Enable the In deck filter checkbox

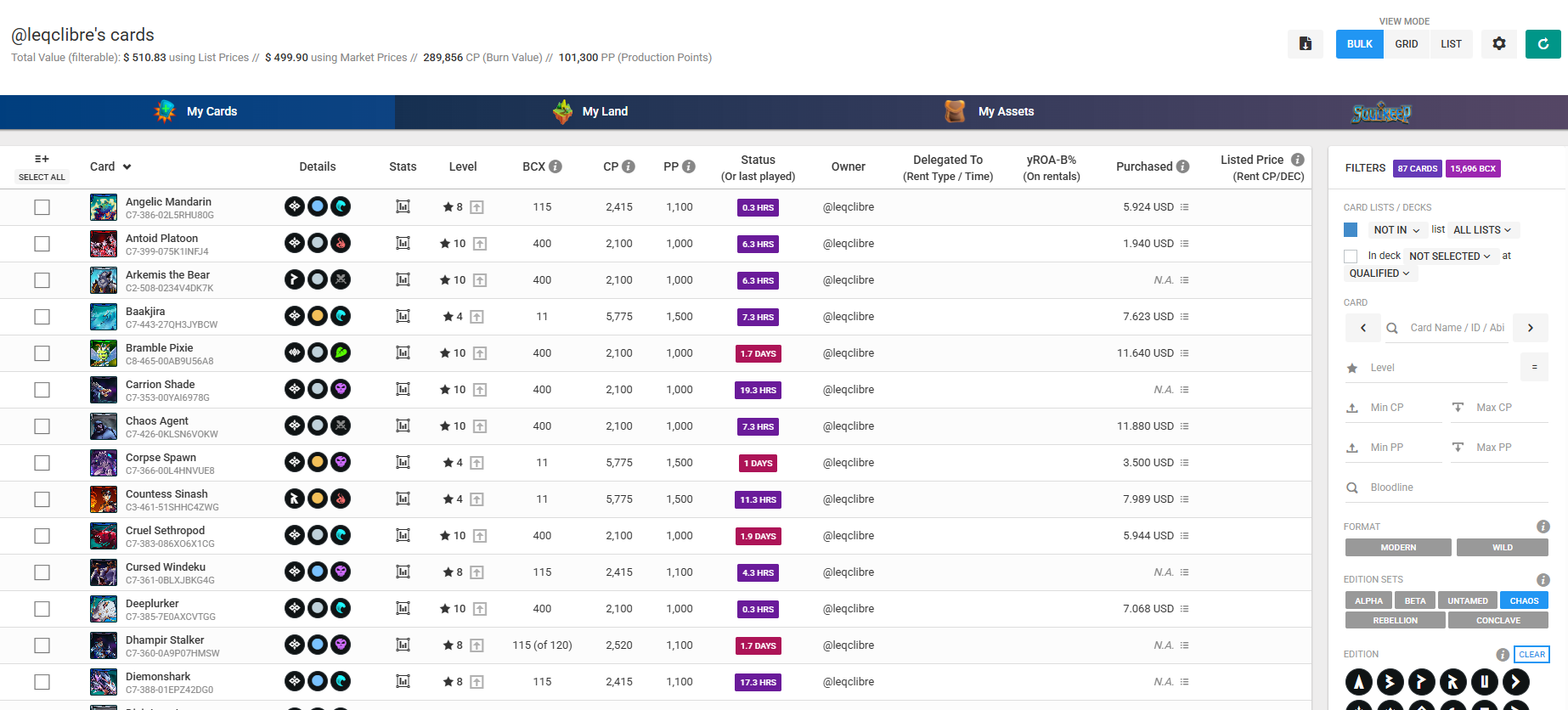(x=1351, y=256)
